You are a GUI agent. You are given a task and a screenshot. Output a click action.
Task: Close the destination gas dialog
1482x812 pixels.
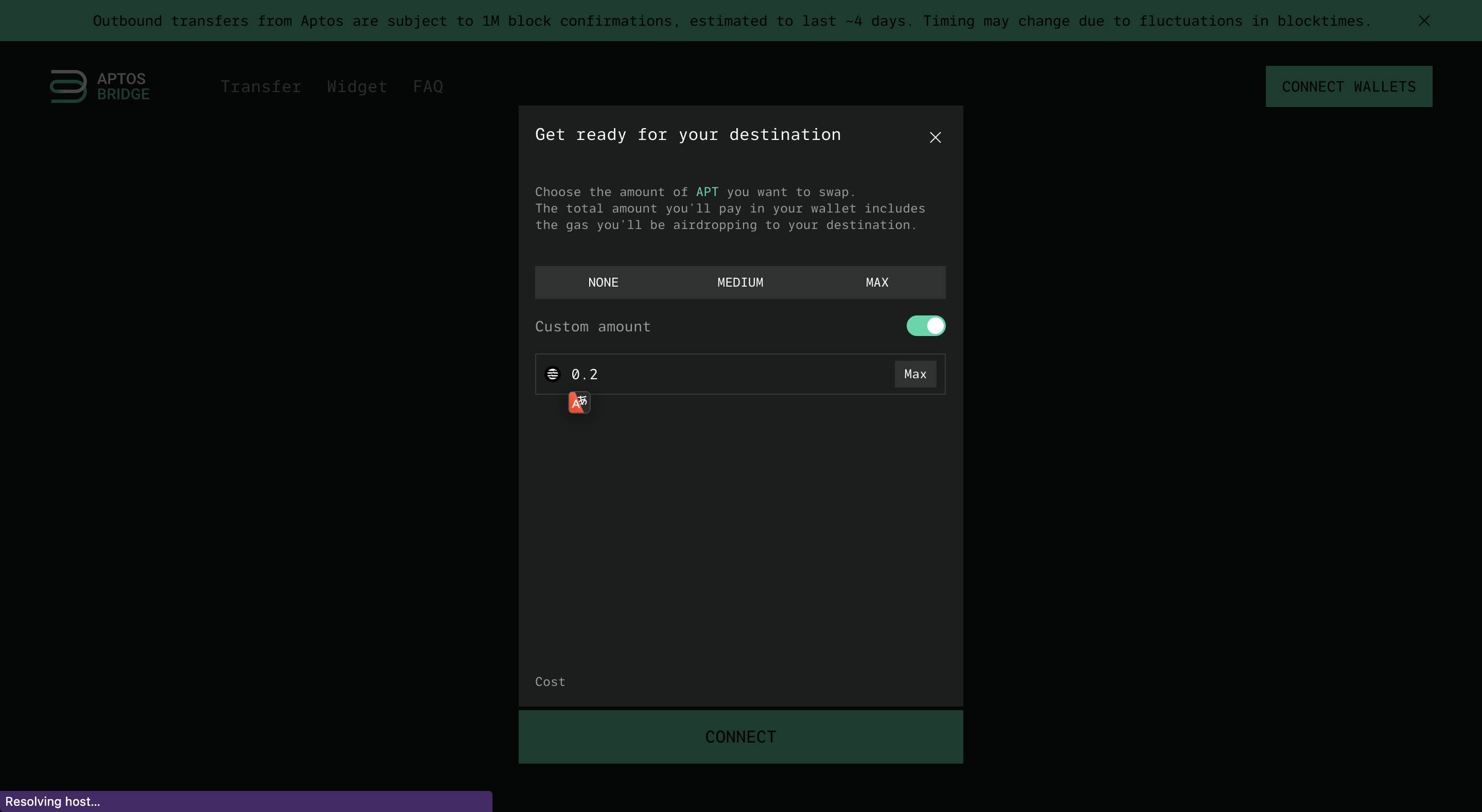[935, 137]
